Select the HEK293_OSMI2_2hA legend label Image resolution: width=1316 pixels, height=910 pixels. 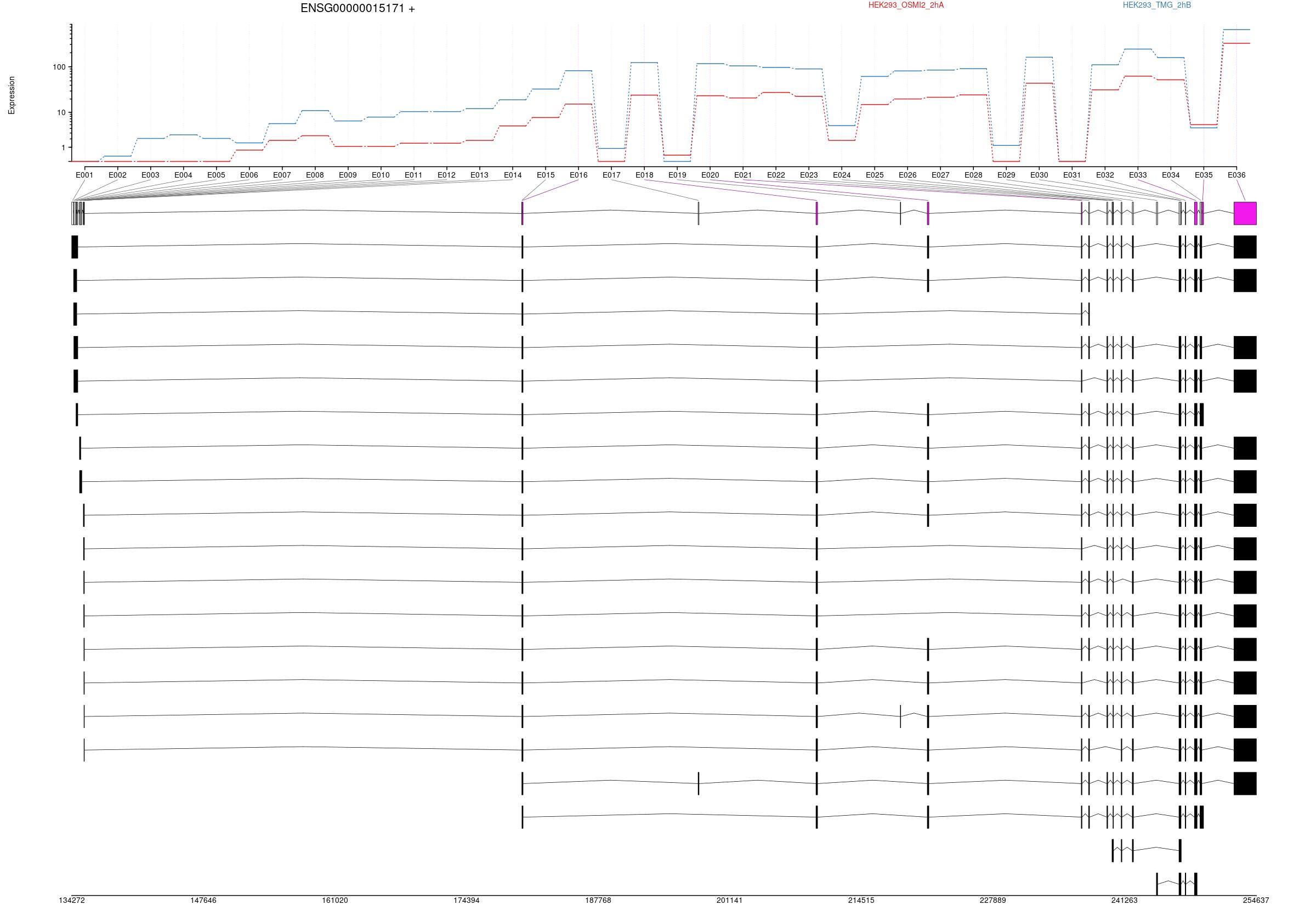click(x=905, y=5)
